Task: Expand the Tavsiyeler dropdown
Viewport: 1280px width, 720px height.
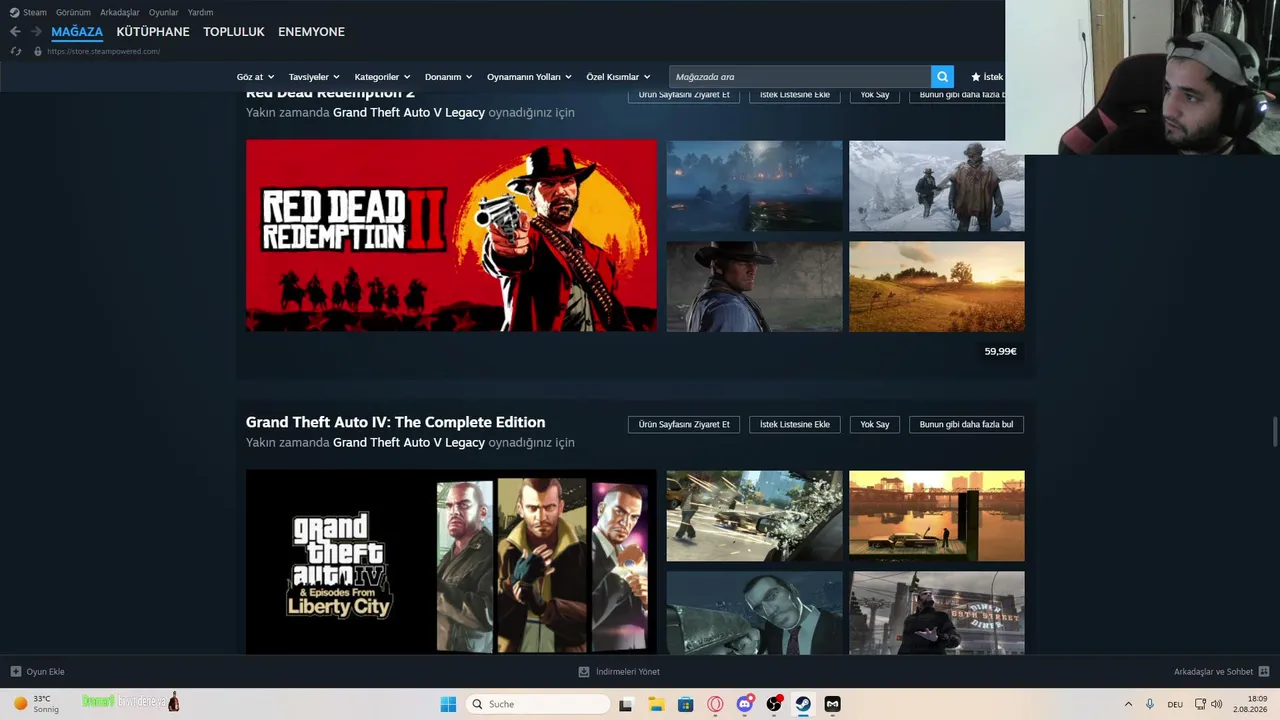Action: (x=314, y=77)
